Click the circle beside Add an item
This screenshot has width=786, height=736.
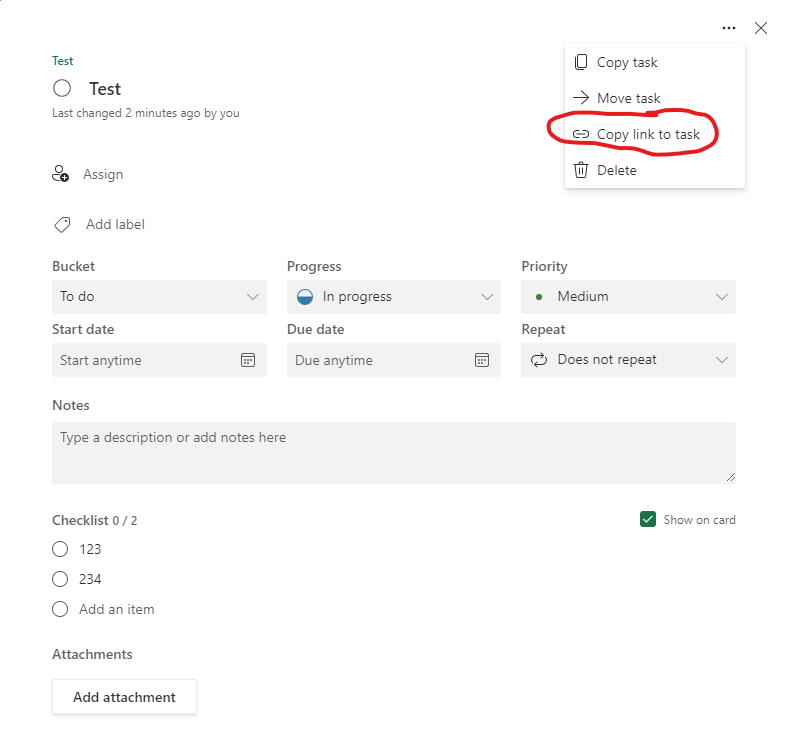(x=60, y=609)
